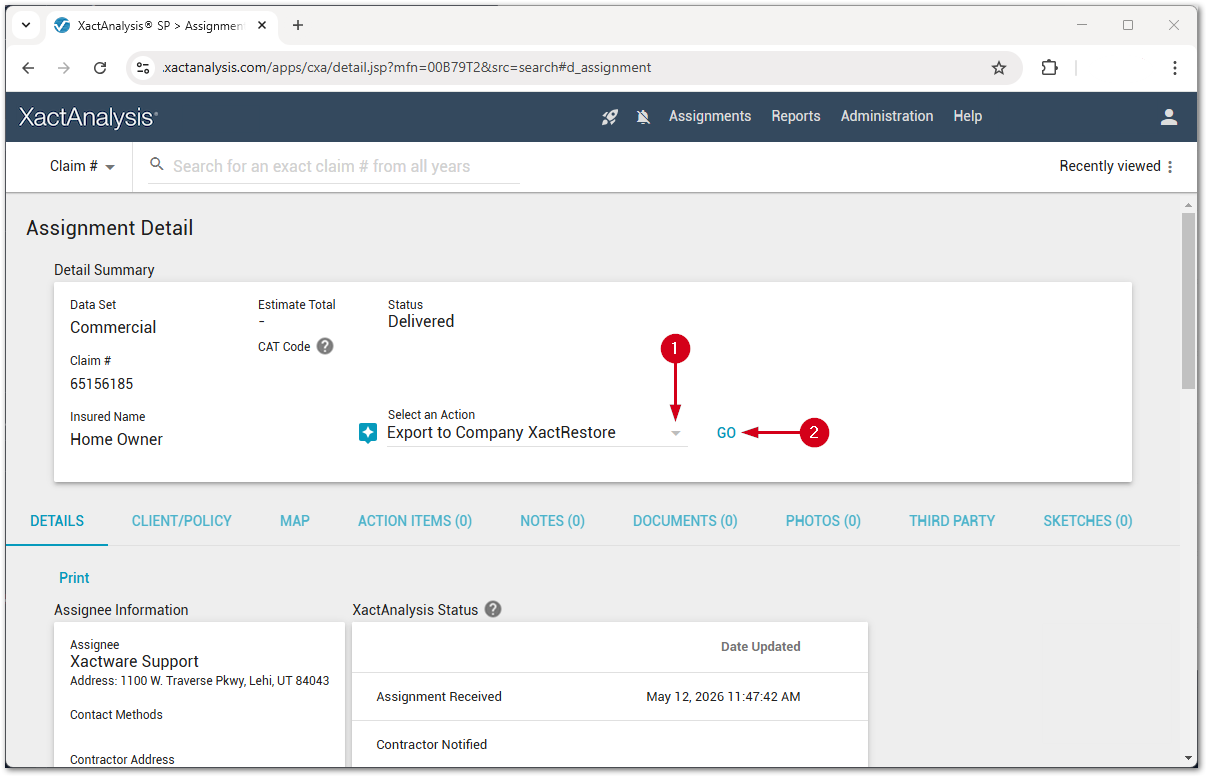Reload the page in the browser
Viewport: 1207px width, 777px height.
[x=100, y=68]
